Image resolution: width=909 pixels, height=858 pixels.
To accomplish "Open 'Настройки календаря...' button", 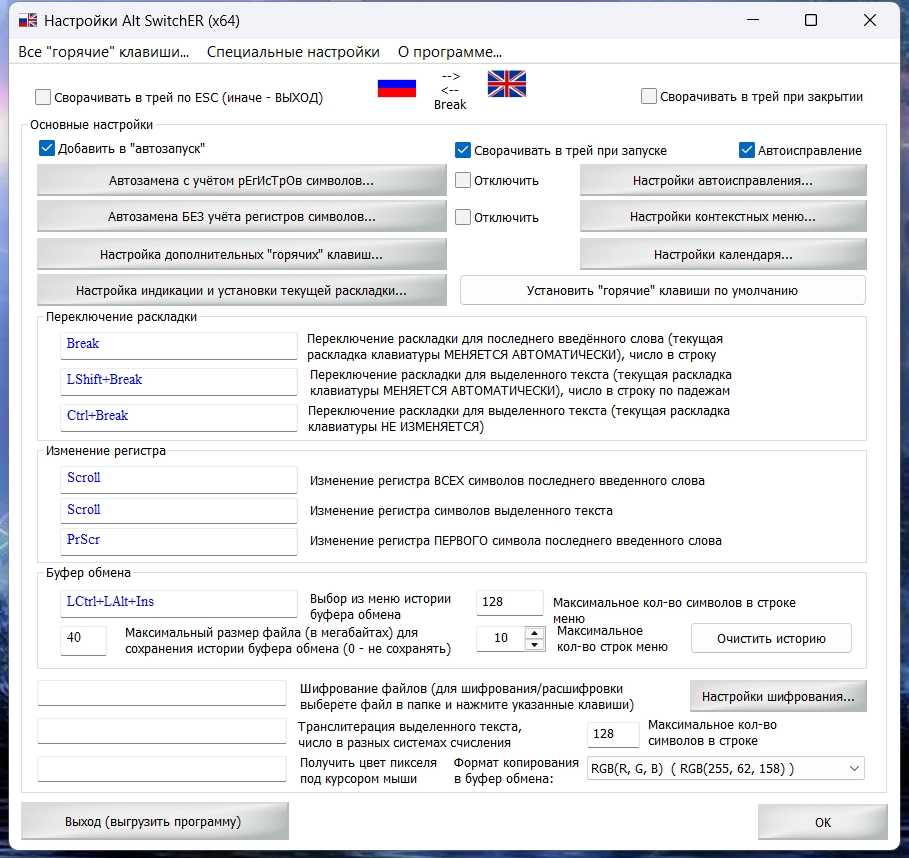I will (x=723, y=254).
